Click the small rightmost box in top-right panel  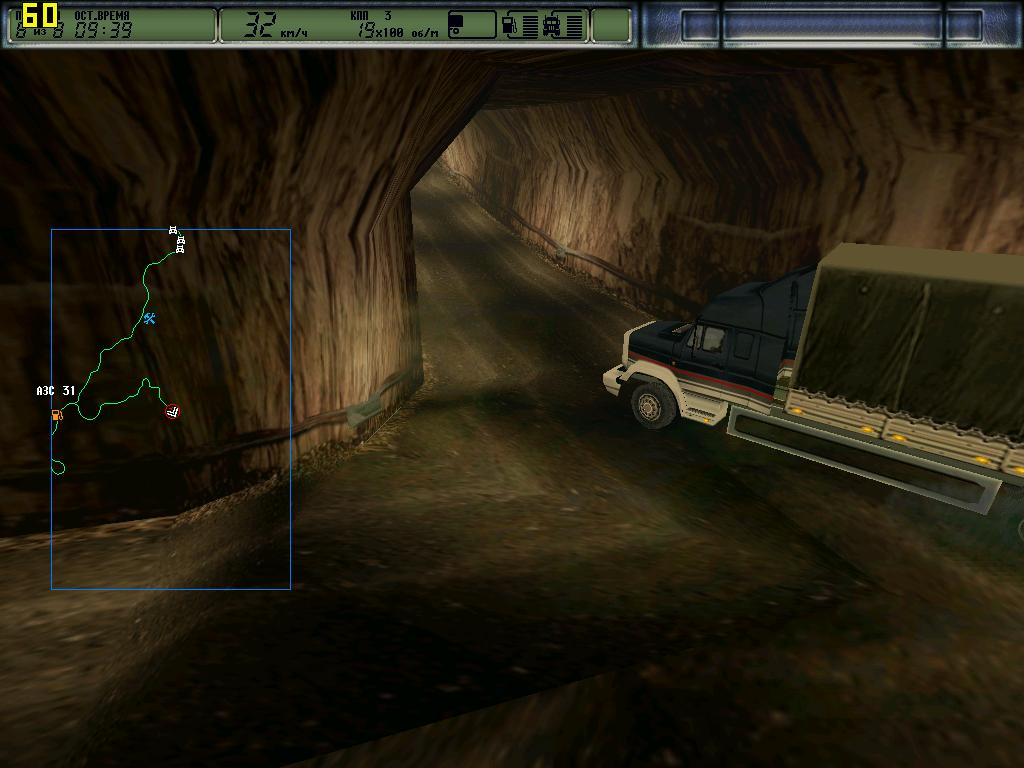coord(964,26)
